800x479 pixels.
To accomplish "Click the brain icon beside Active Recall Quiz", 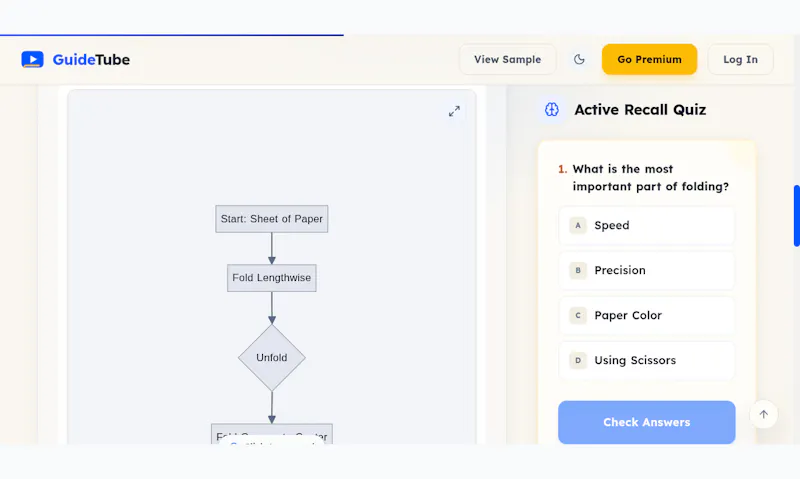I will tap(552, 109).
